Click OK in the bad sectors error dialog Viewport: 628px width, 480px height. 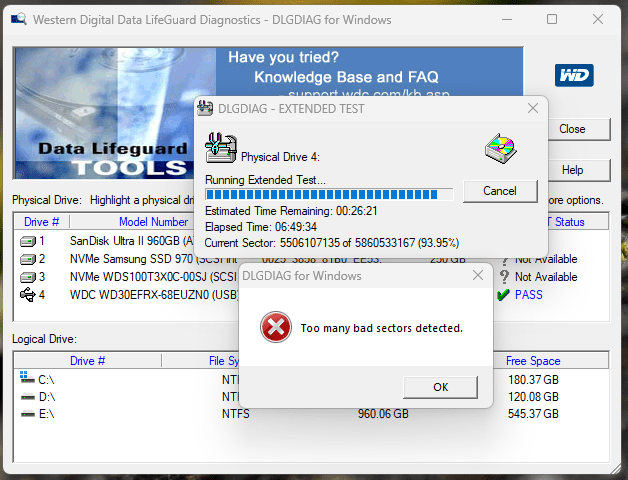click(x=440, y=387)
